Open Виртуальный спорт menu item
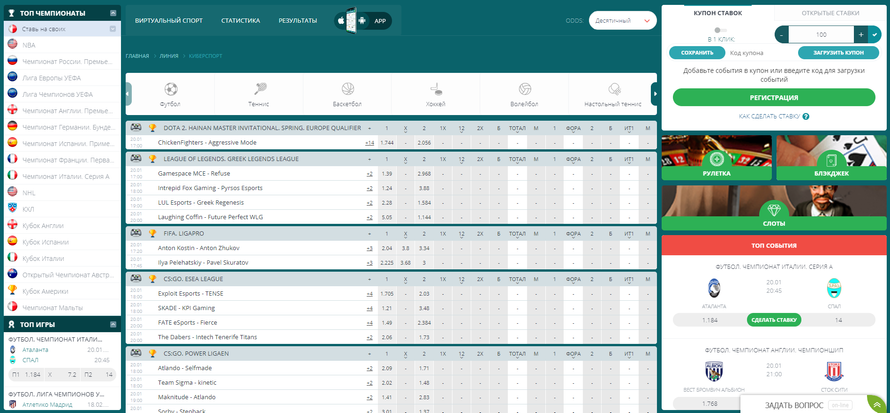The width and height of the screenshot is (890, 413). [x=169, y=20]
